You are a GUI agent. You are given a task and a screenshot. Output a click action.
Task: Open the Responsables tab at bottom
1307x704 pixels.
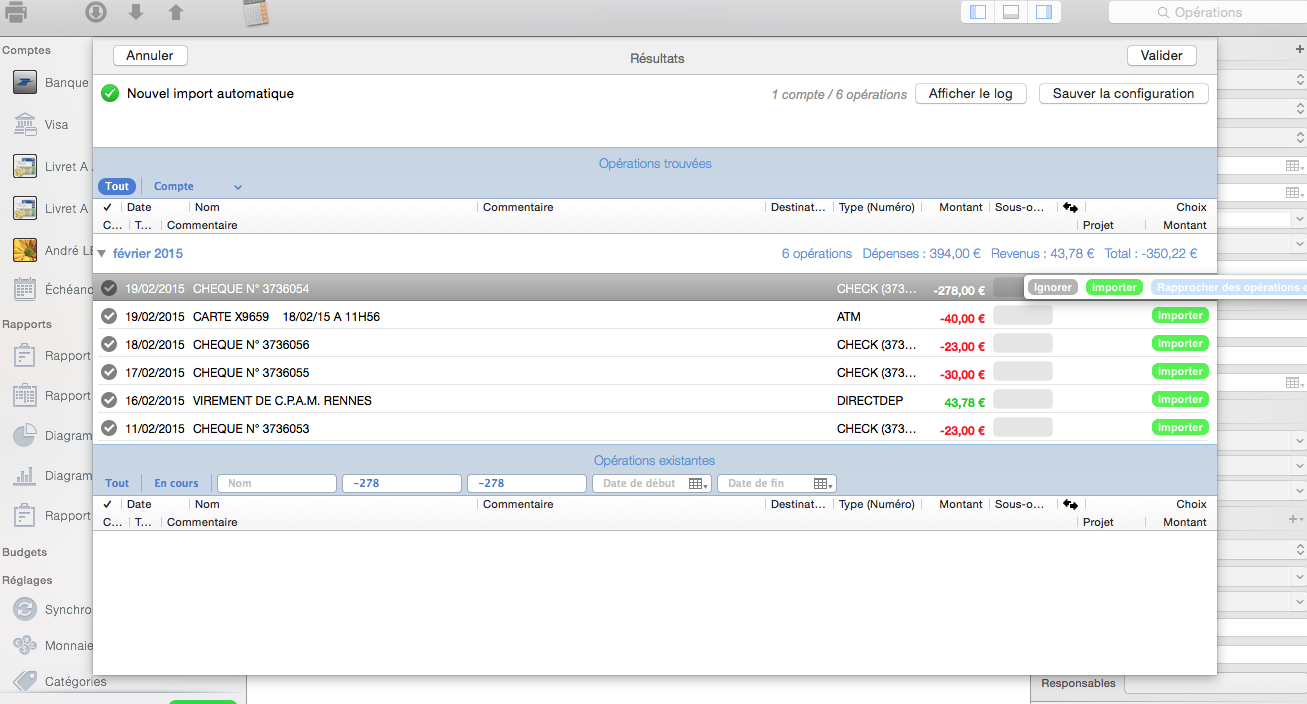click(x=1078, y=683)
